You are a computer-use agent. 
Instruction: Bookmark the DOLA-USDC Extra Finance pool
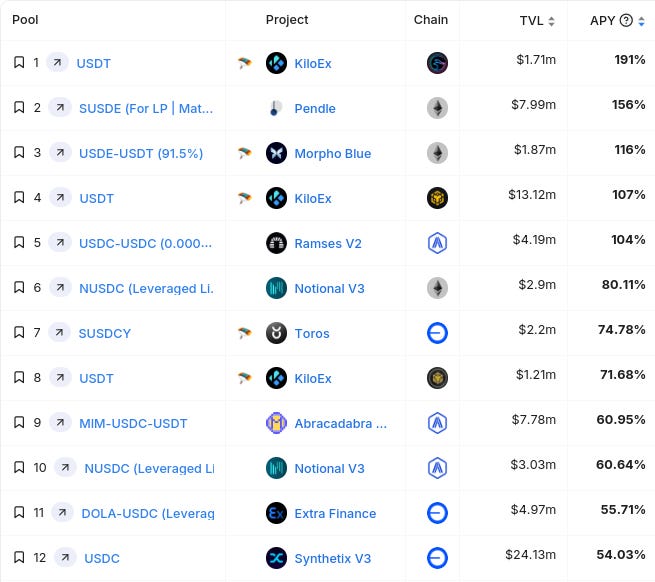[x=19, y=512]
